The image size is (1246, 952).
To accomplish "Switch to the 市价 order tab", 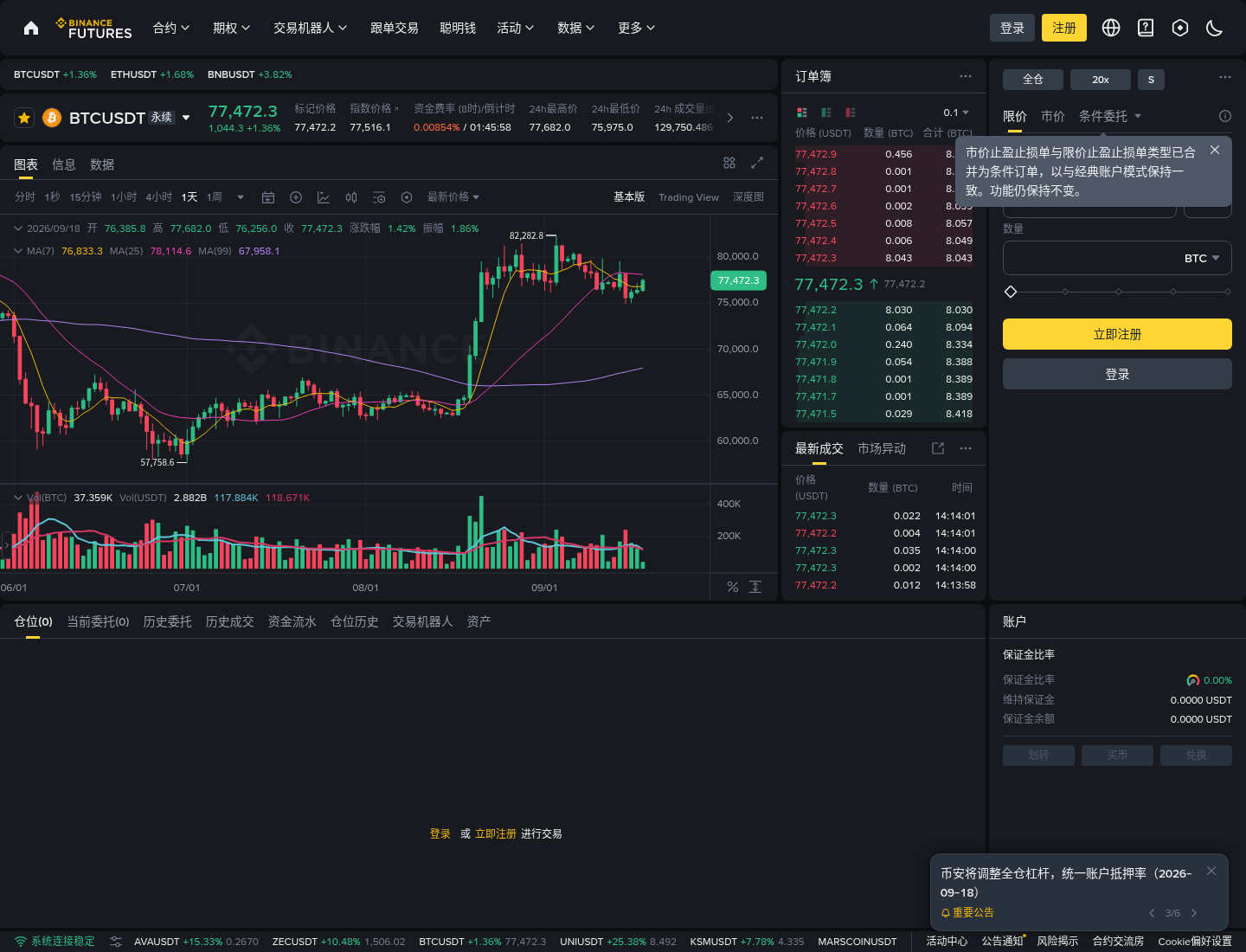I will pos(1053,116).
